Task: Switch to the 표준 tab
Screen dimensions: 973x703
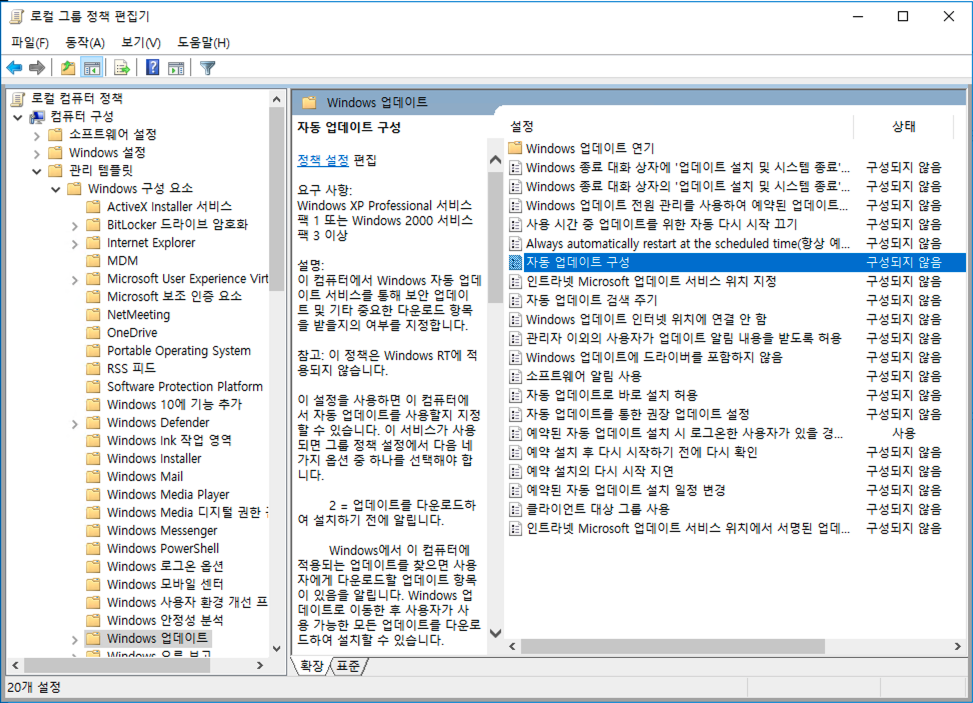Action: pyautogui.click(x=348, y=666)
